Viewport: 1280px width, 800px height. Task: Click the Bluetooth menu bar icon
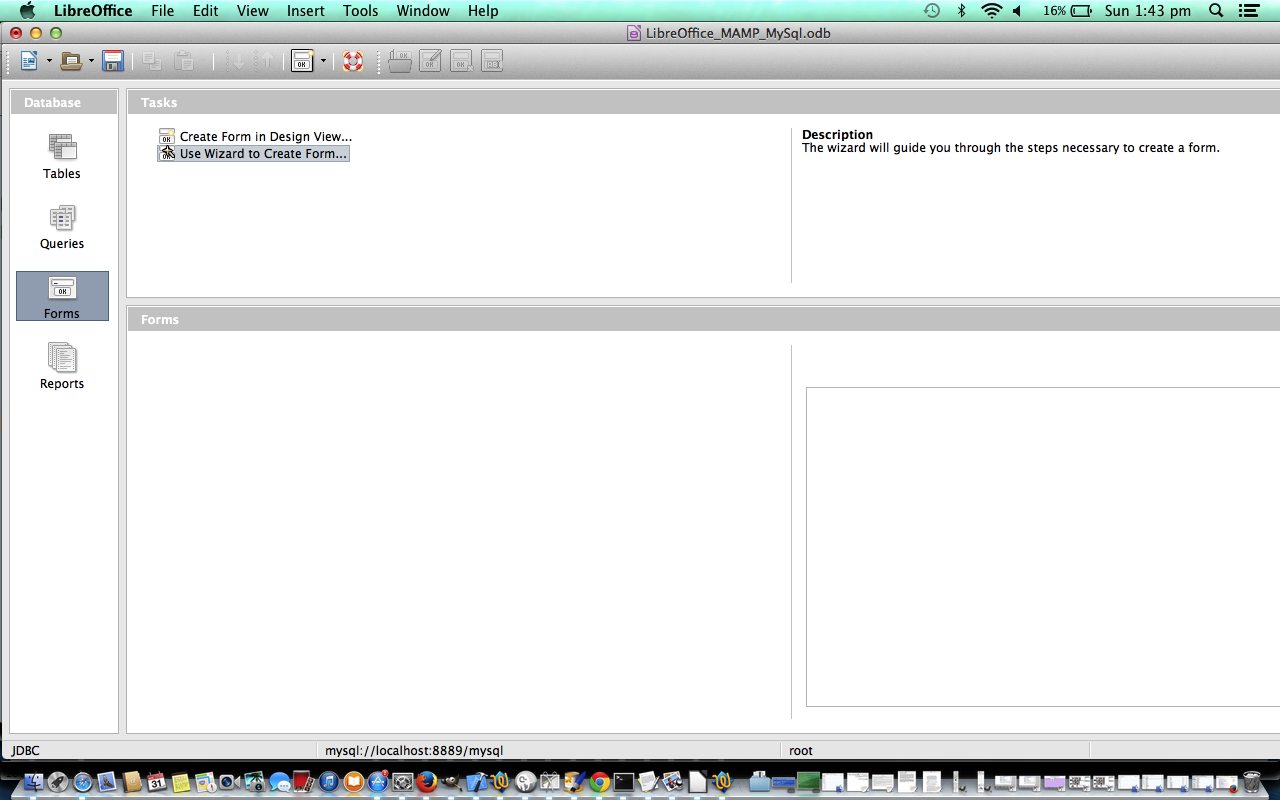(x=961, y=11)
